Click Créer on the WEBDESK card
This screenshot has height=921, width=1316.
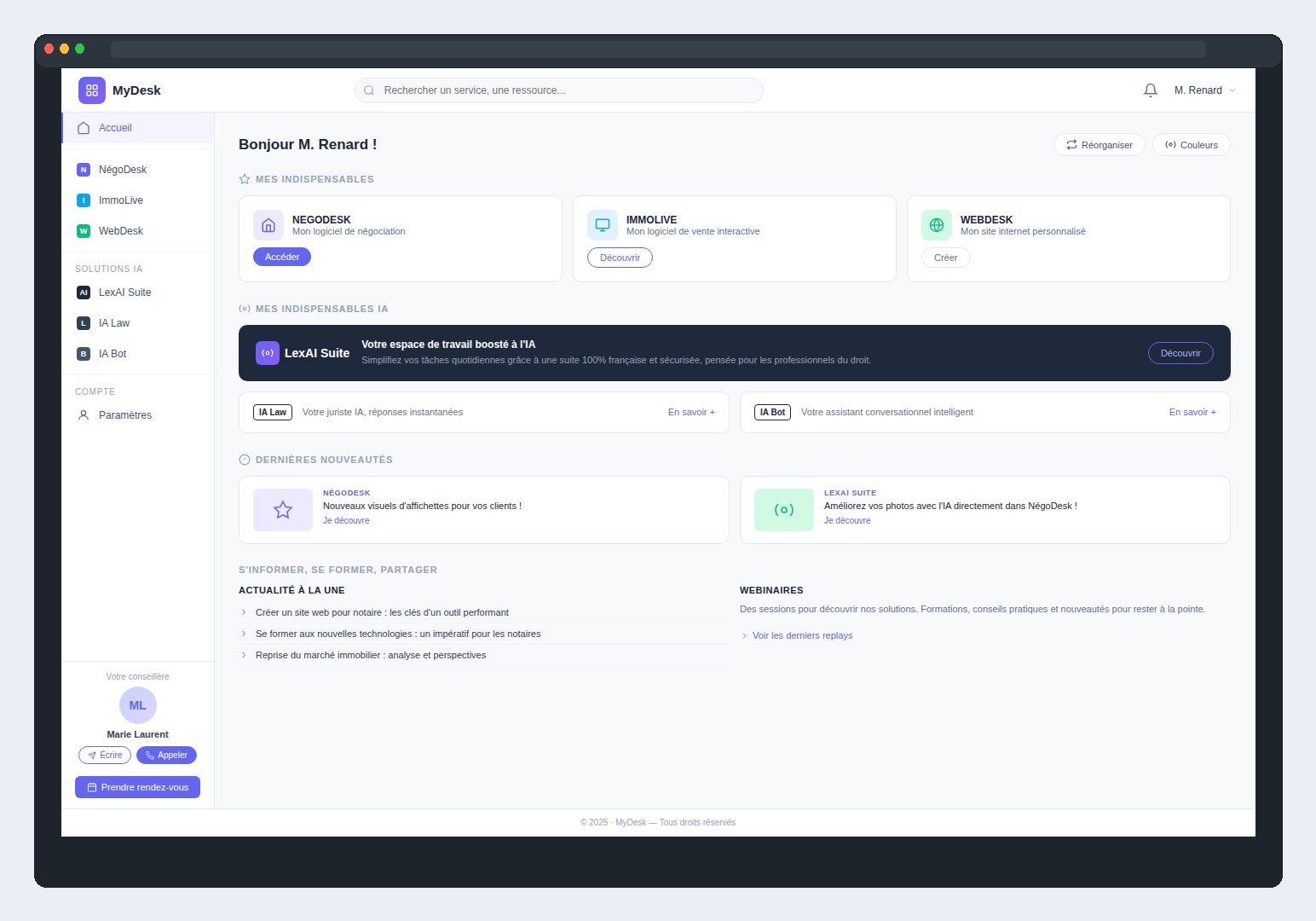pyautogui.click(x=946, y=258)
